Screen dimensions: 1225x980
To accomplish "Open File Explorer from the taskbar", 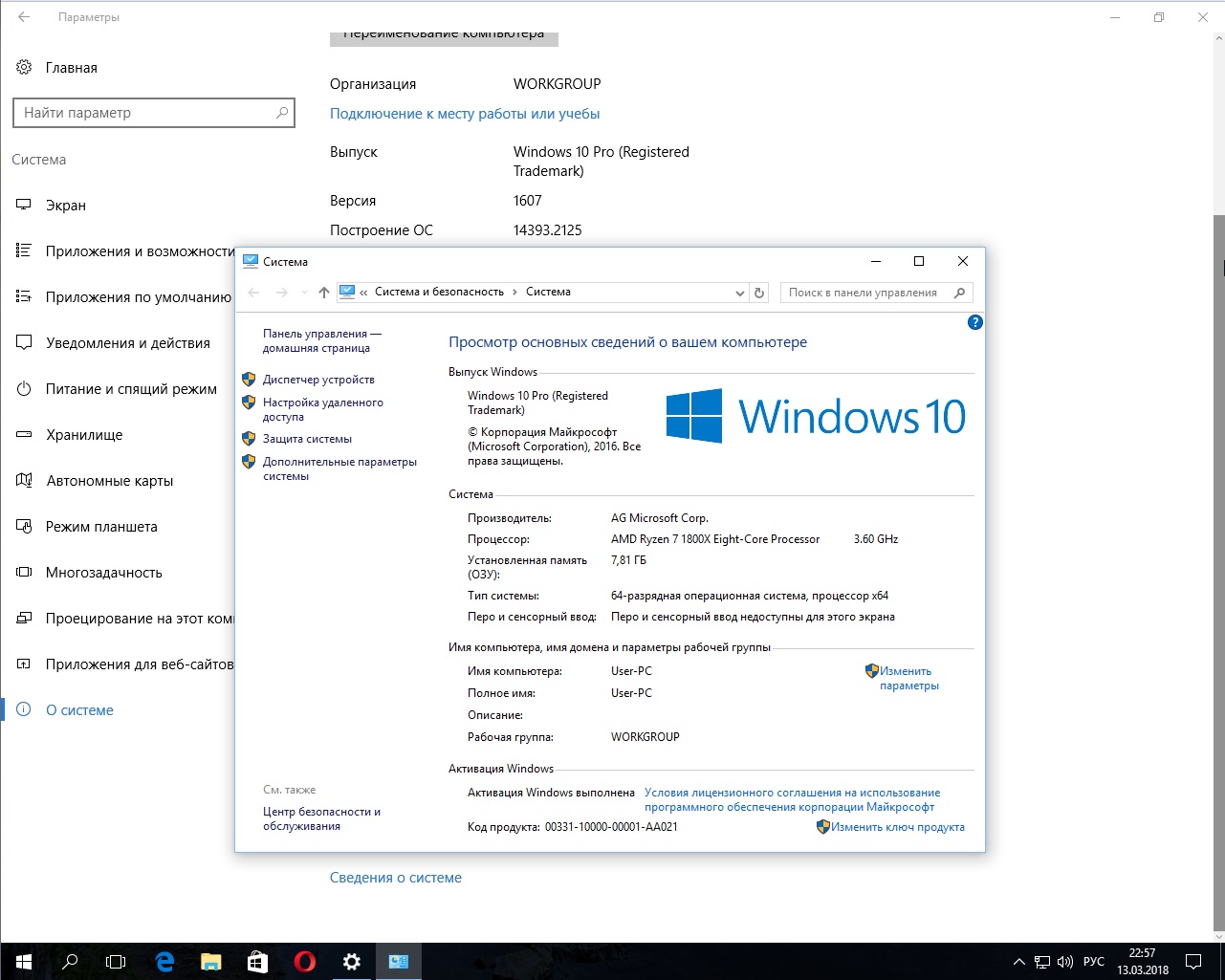I will pos(210,961).
